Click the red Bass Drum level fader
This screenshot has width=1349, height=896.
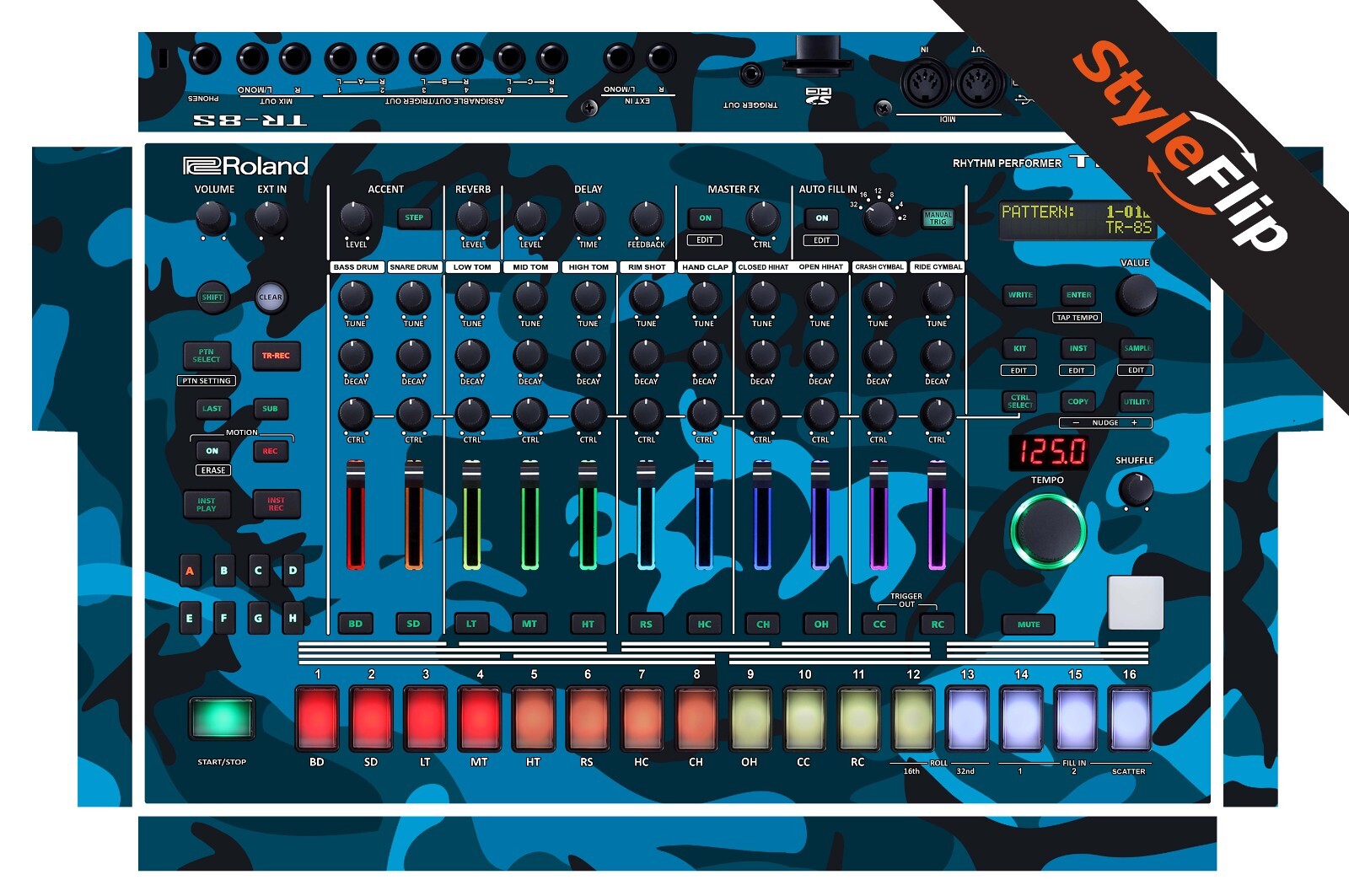356,515
